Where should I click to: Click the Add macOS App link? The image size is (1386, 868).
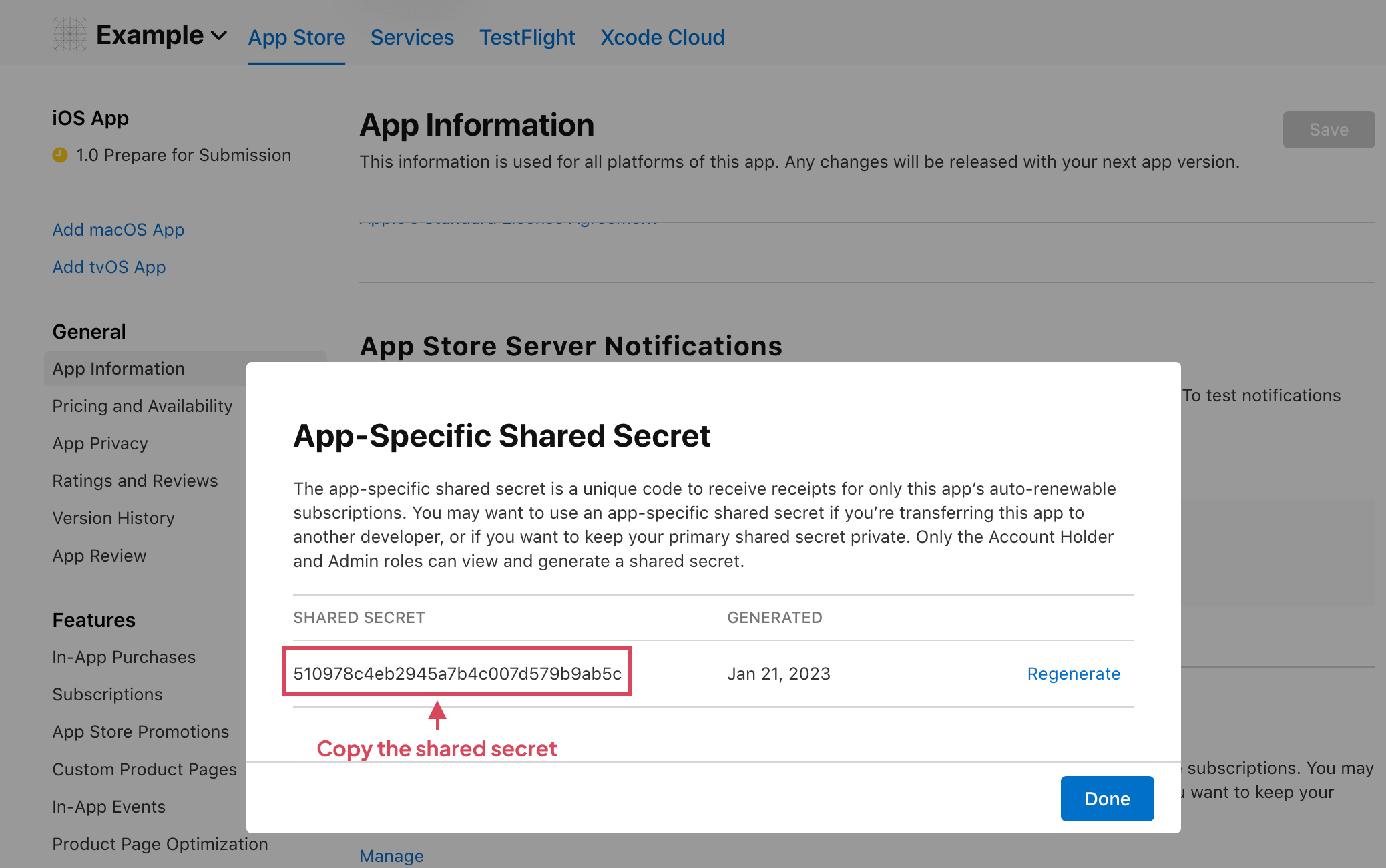tap(118, 230)
